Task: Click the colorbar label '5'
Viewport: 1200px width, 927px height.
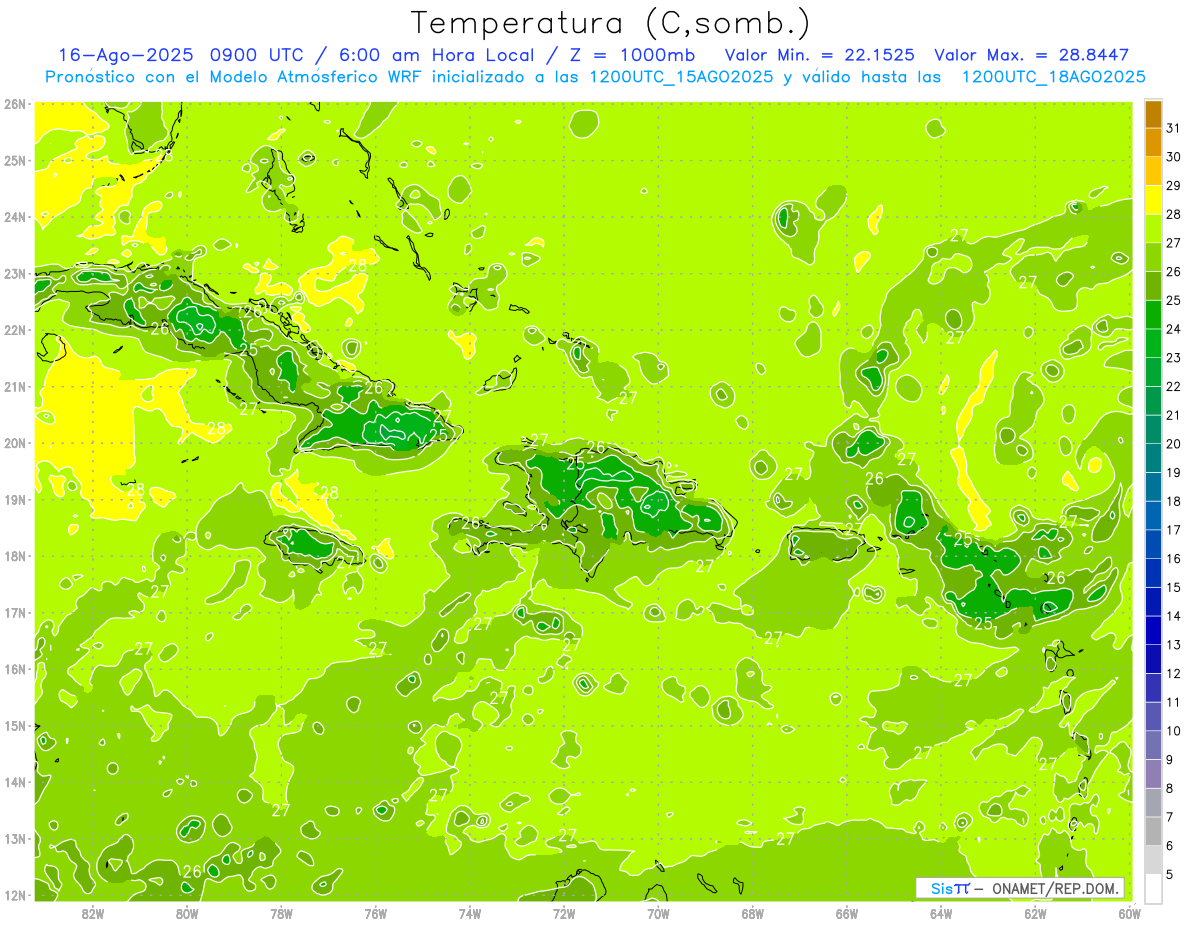Action: coord(1170,874)
